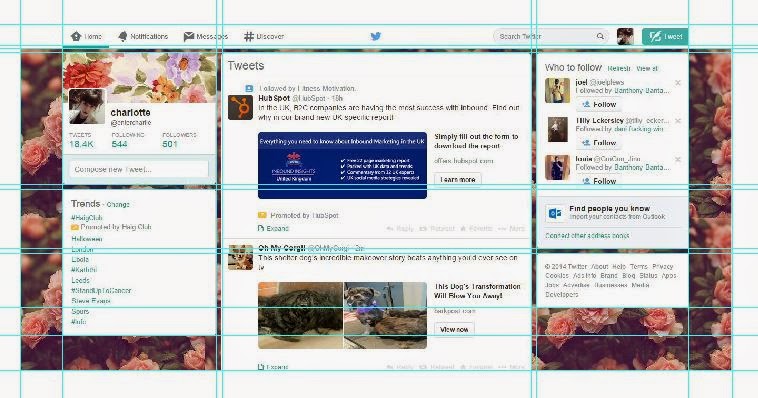The width and height of the screenshot is (758, 398).
Task: Click the search magnifier icon
Action: click(x=600, y=36)
